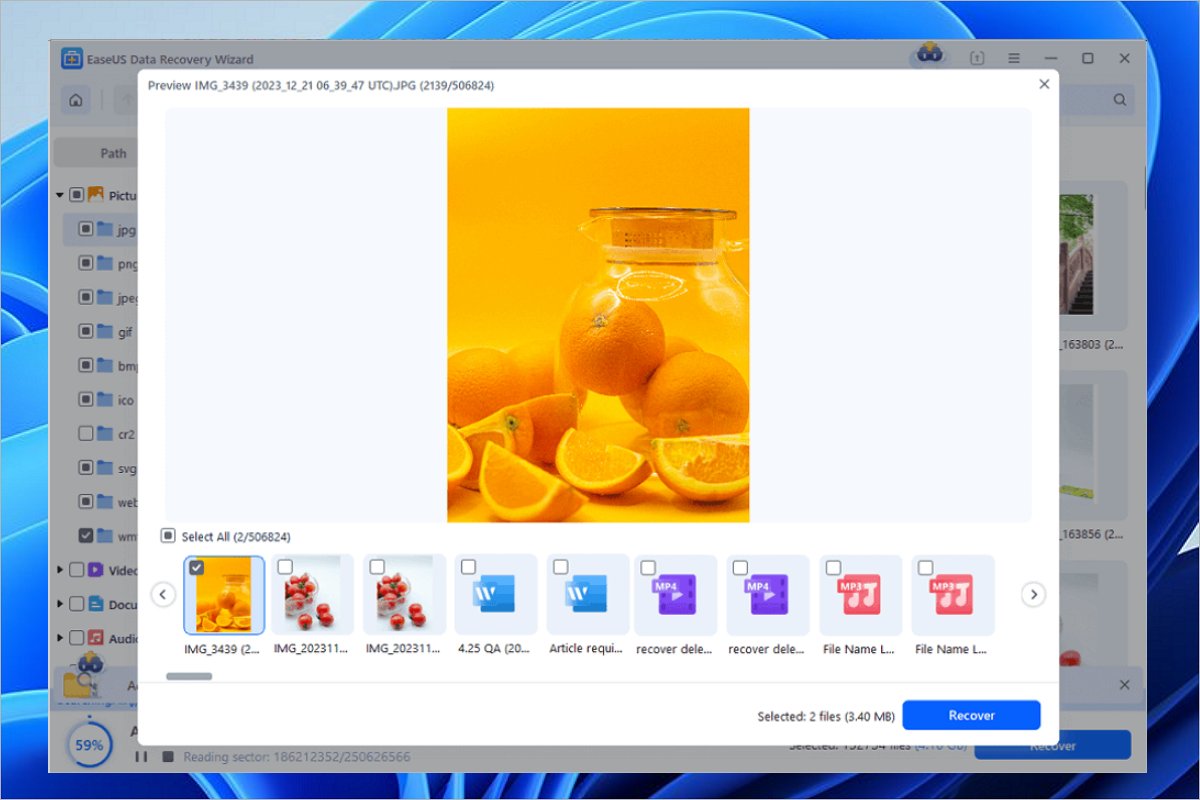Click the upgrade arrow icon in title bar

coord(977,59)
